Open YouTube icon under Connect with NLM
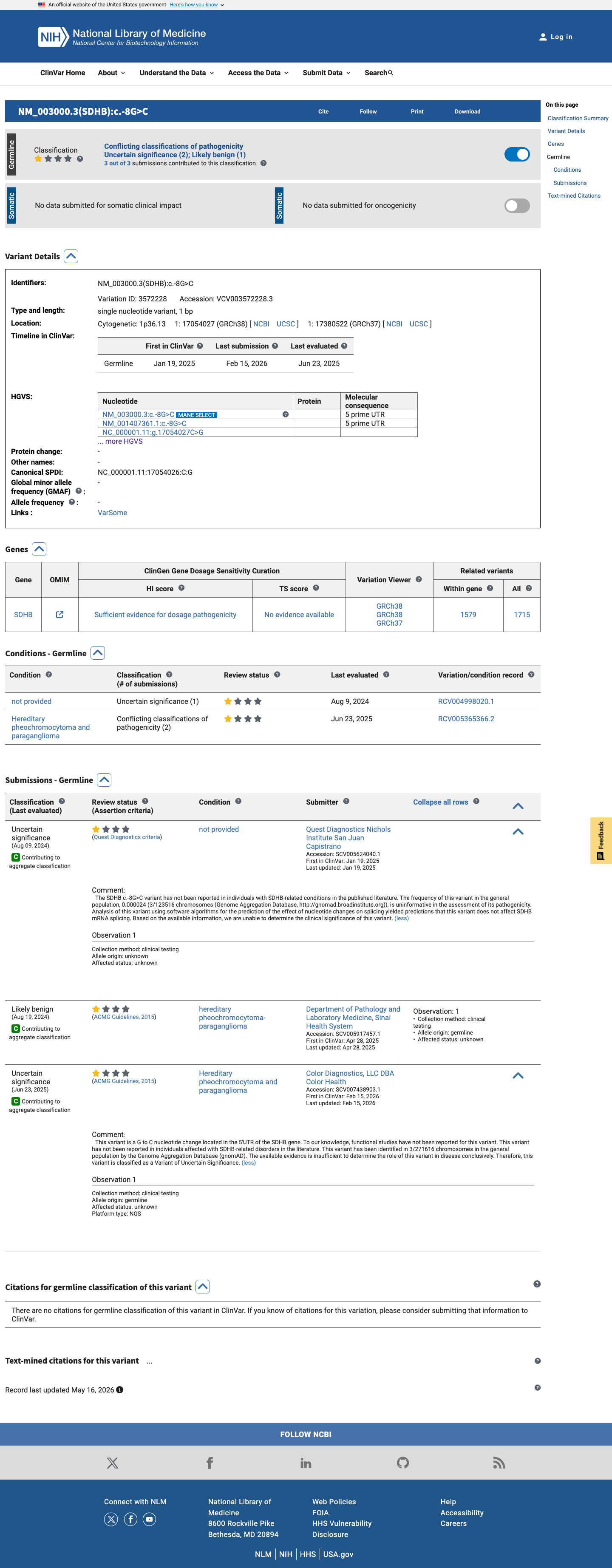The width and height of the screenshot is (612, 1568). [x=149, y=1519]
